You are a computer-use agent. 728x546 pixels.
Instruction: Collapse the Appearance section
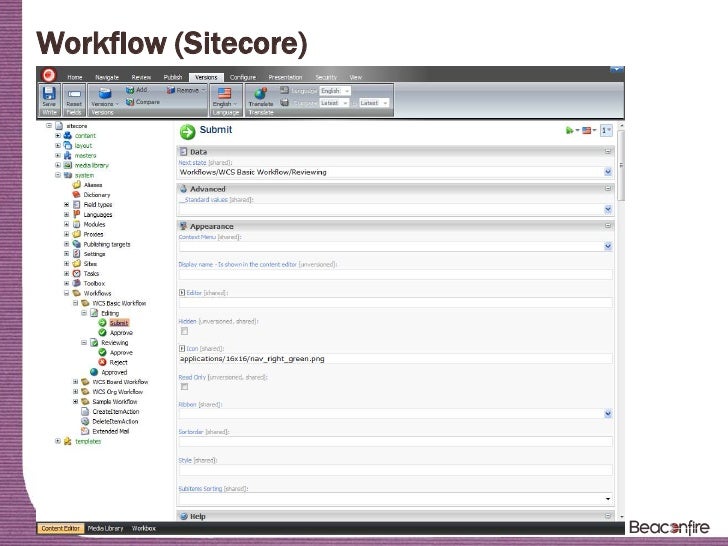click(x=608, y=226)
